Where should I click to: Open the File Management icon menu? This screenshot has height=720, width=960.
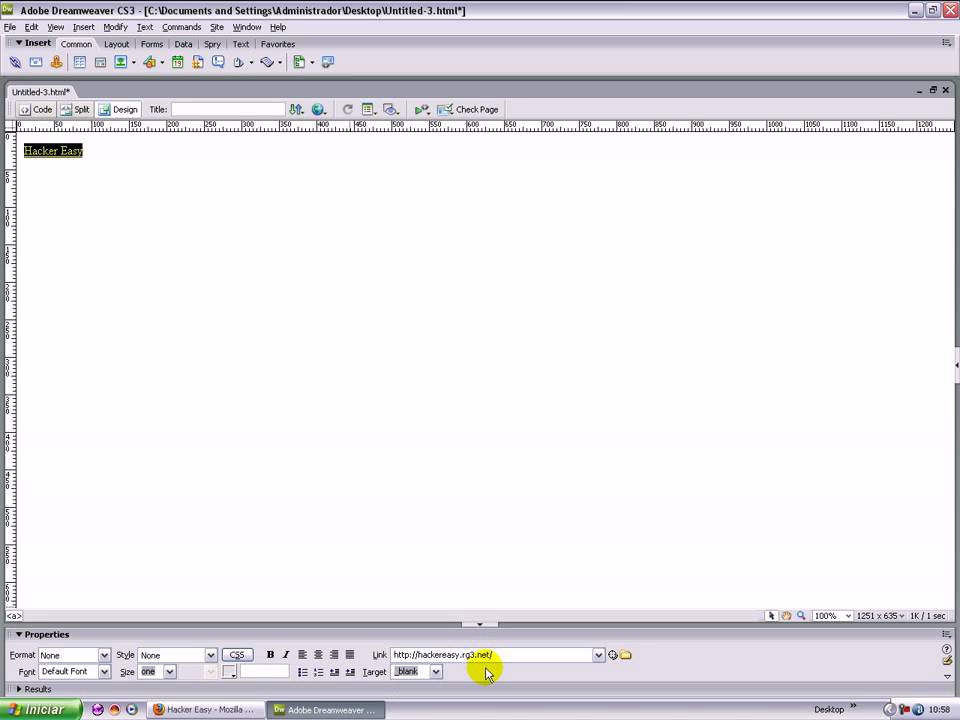click(x=297, y=110)
